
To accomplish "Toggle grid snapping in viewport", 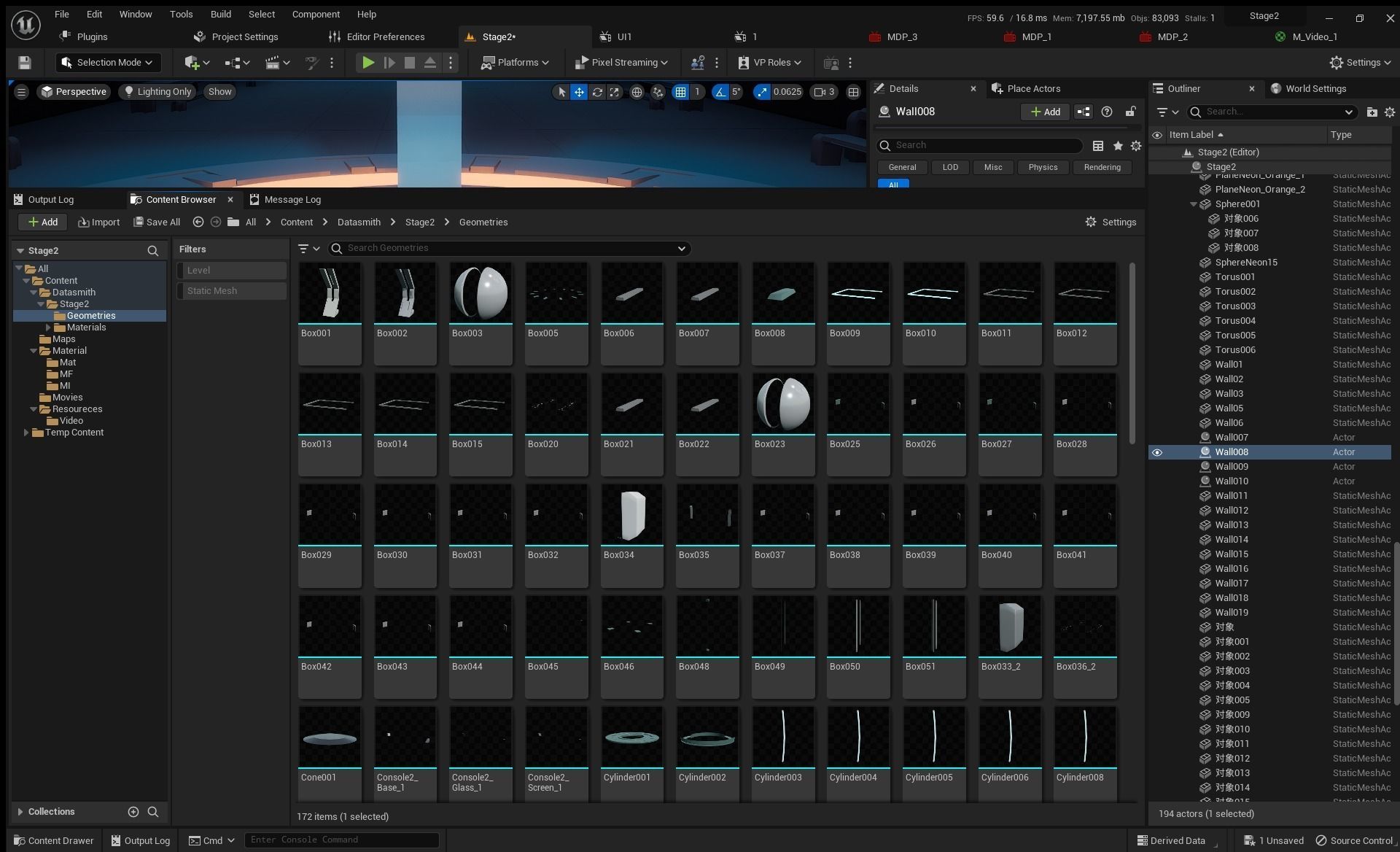I will point(680,92).
